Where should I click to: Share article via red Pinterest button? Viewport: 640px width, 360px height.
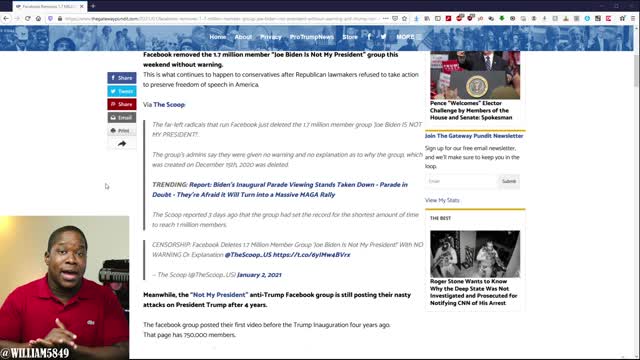pos(122,104)
